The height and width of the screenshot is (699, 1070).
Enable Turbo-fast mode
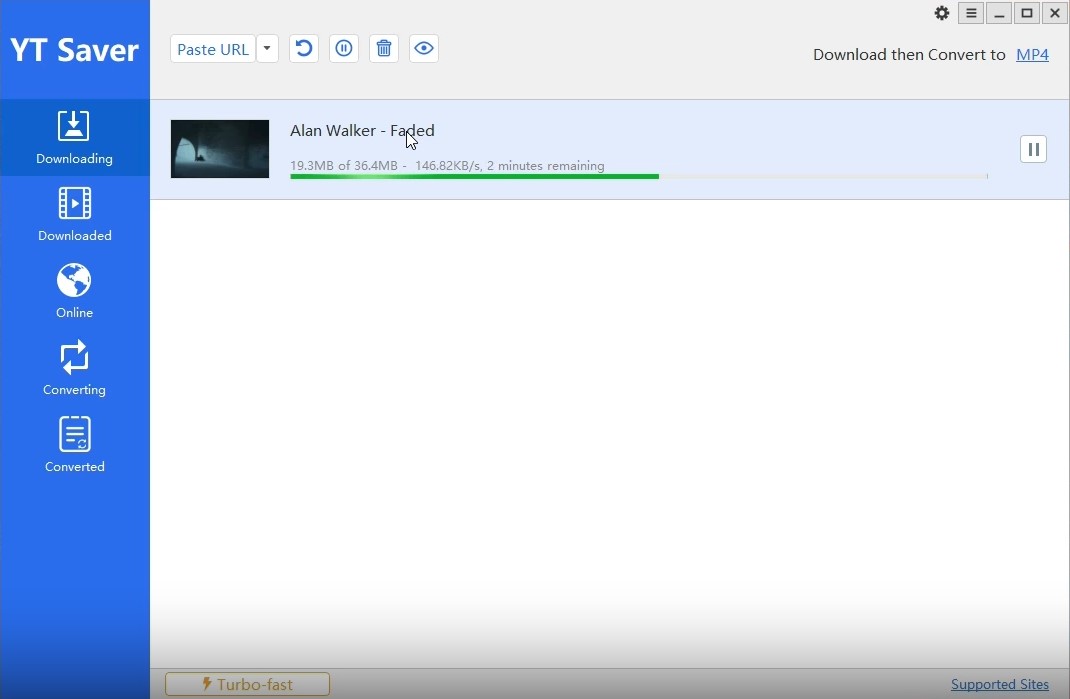coord(247,684)
